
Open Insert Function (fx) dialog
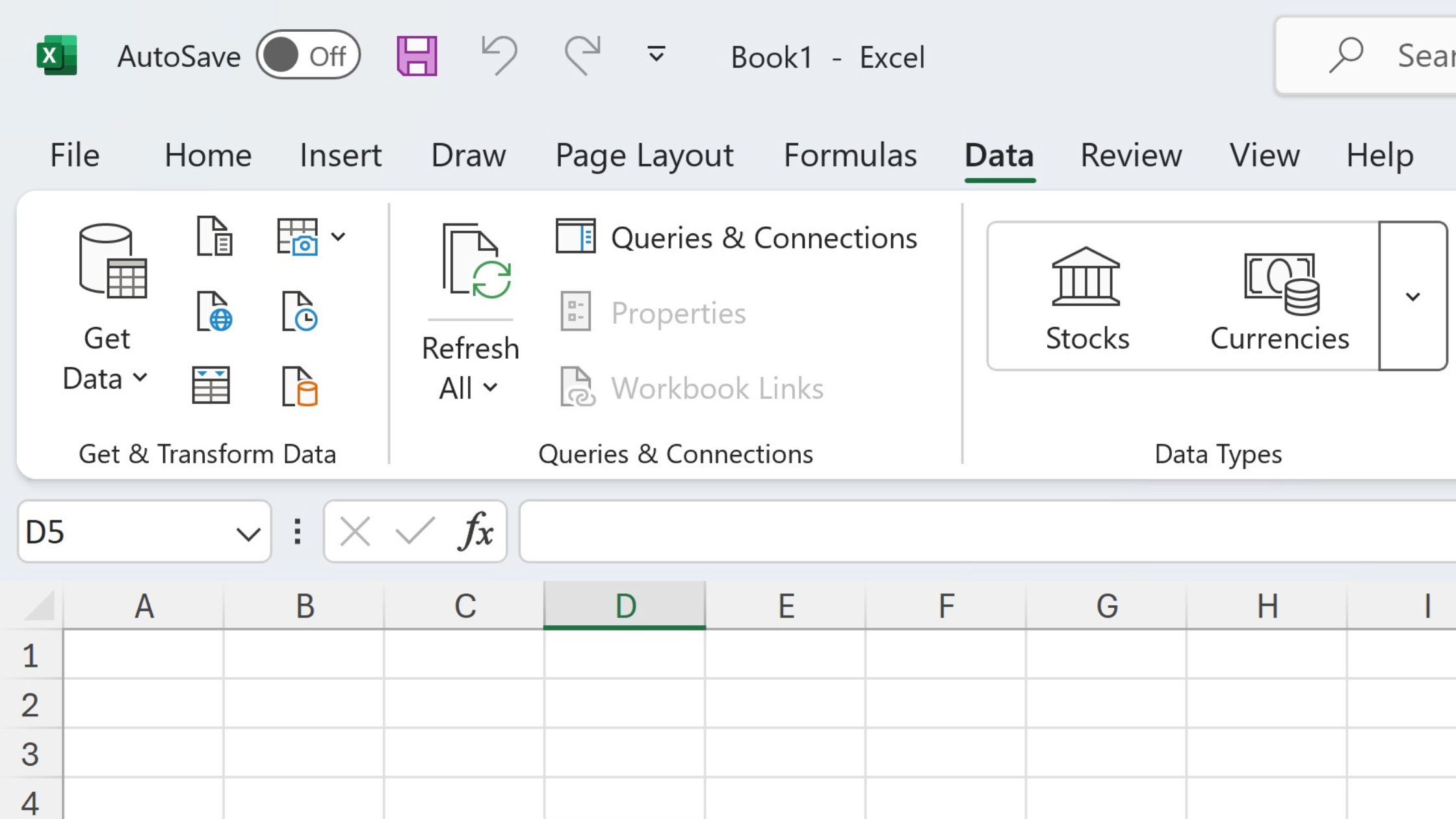(x=476, y=531)
